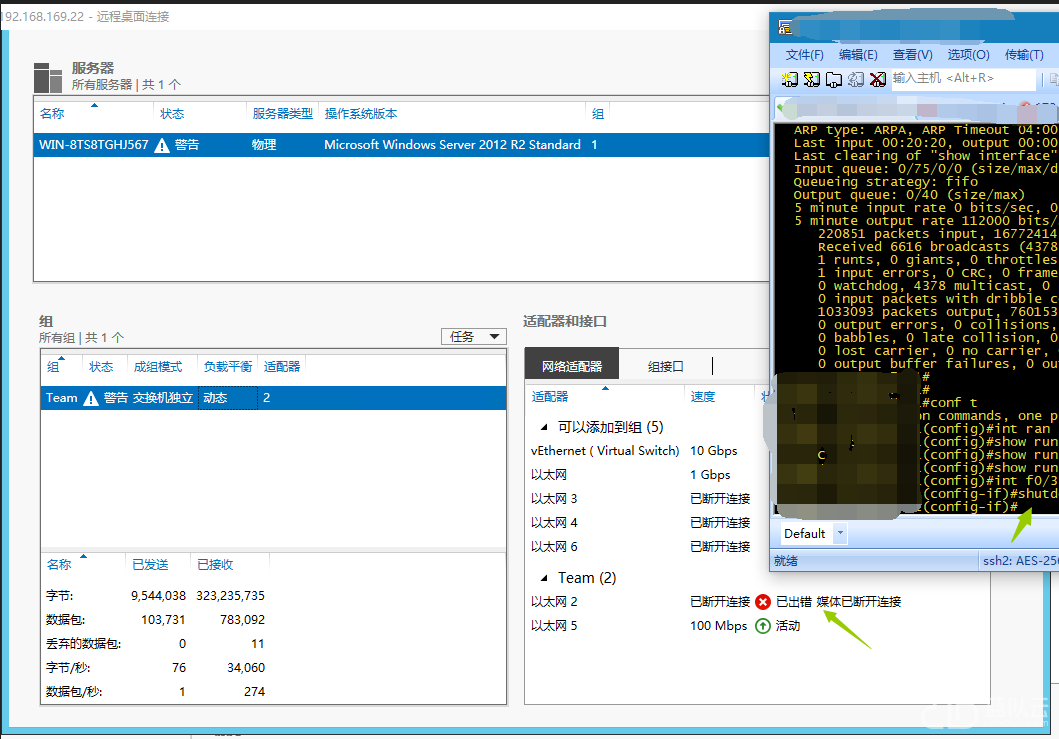This screenshot has width=1059, height=739.
Task: Open the 选项(O) menu in SecureCRT
Action: click(x=968, y=55)
